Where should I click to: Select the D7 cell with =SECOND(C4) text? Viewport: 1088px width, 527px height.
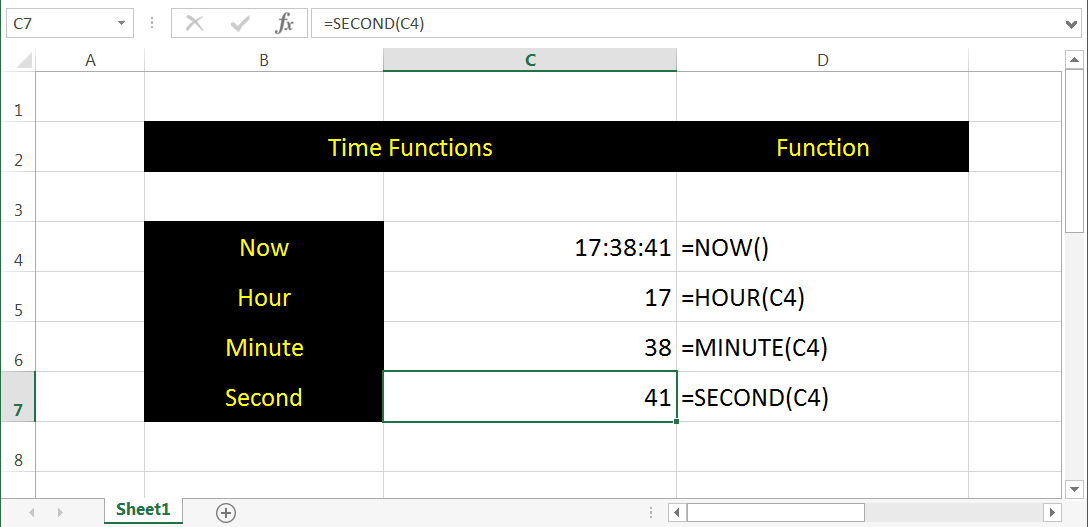pyautogui.click(x=822, y=397)
